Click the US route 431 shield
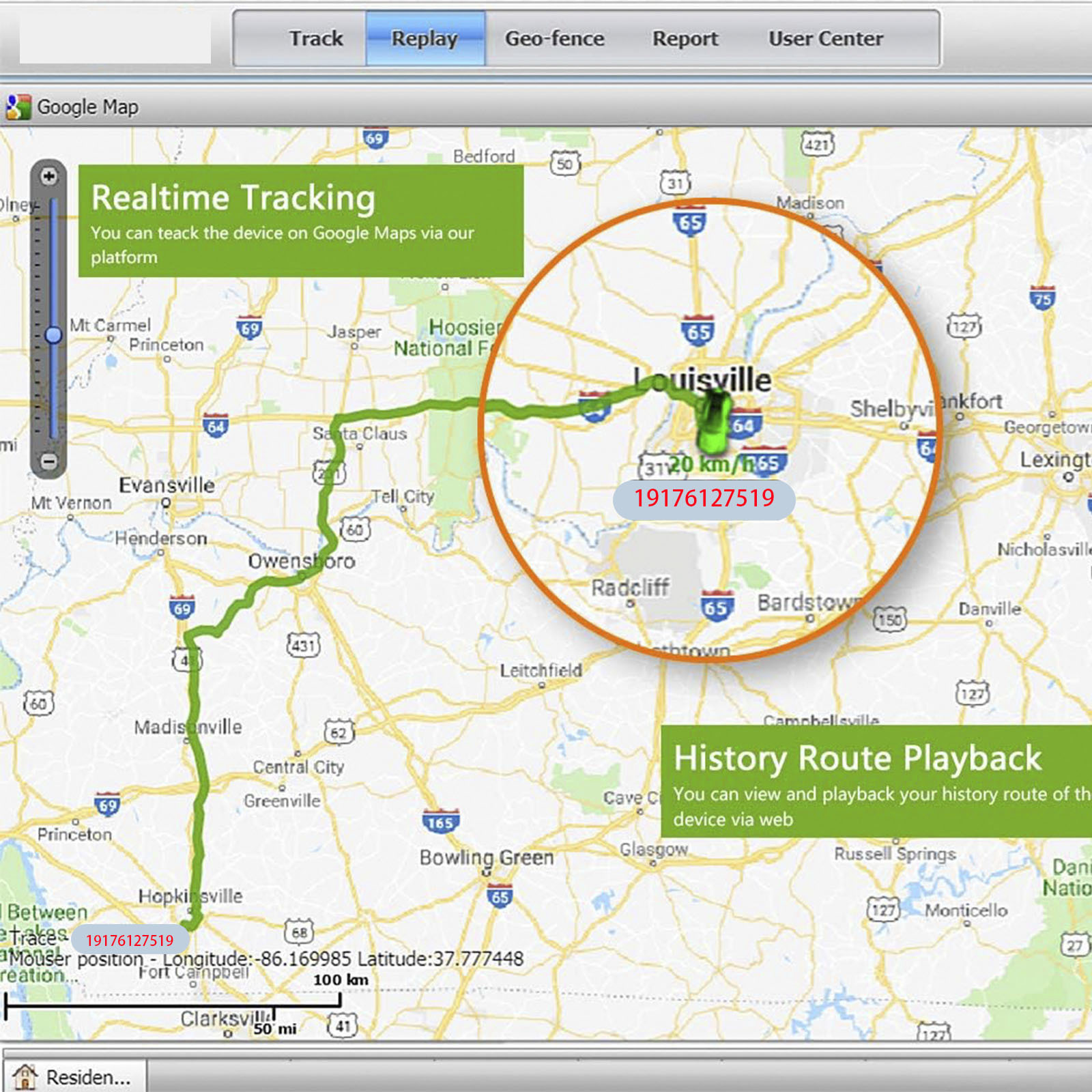The image size is (1092, 1092). pos(304,645)
